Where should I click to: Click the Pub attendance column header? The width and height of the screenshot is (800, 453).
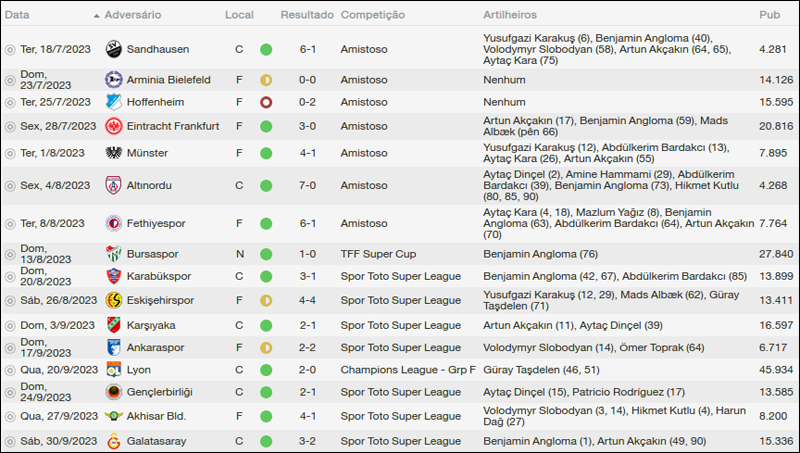pyautogui.click(x=769, y=16)
